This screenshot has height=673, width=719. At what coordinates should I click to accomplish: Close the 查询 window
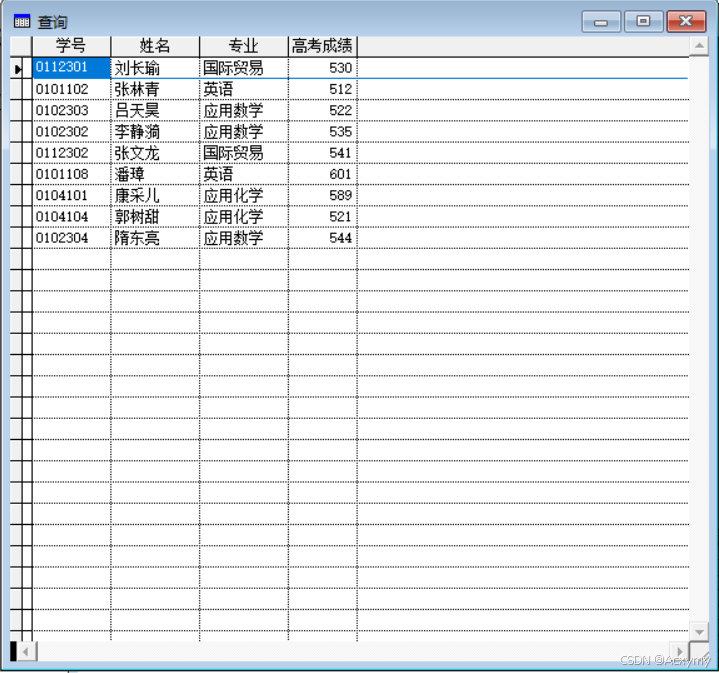click(686, 21)
